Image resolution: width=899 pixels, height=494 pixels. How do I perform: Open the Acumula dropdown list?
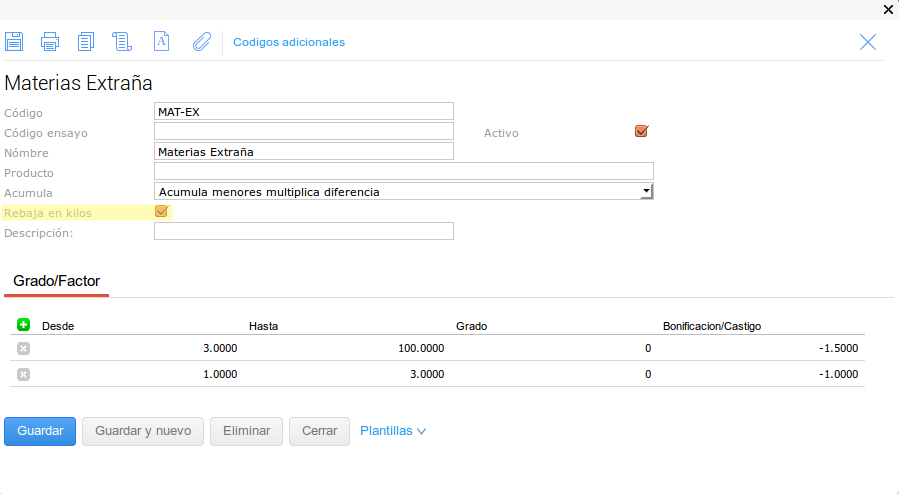[x=646, y=191]
